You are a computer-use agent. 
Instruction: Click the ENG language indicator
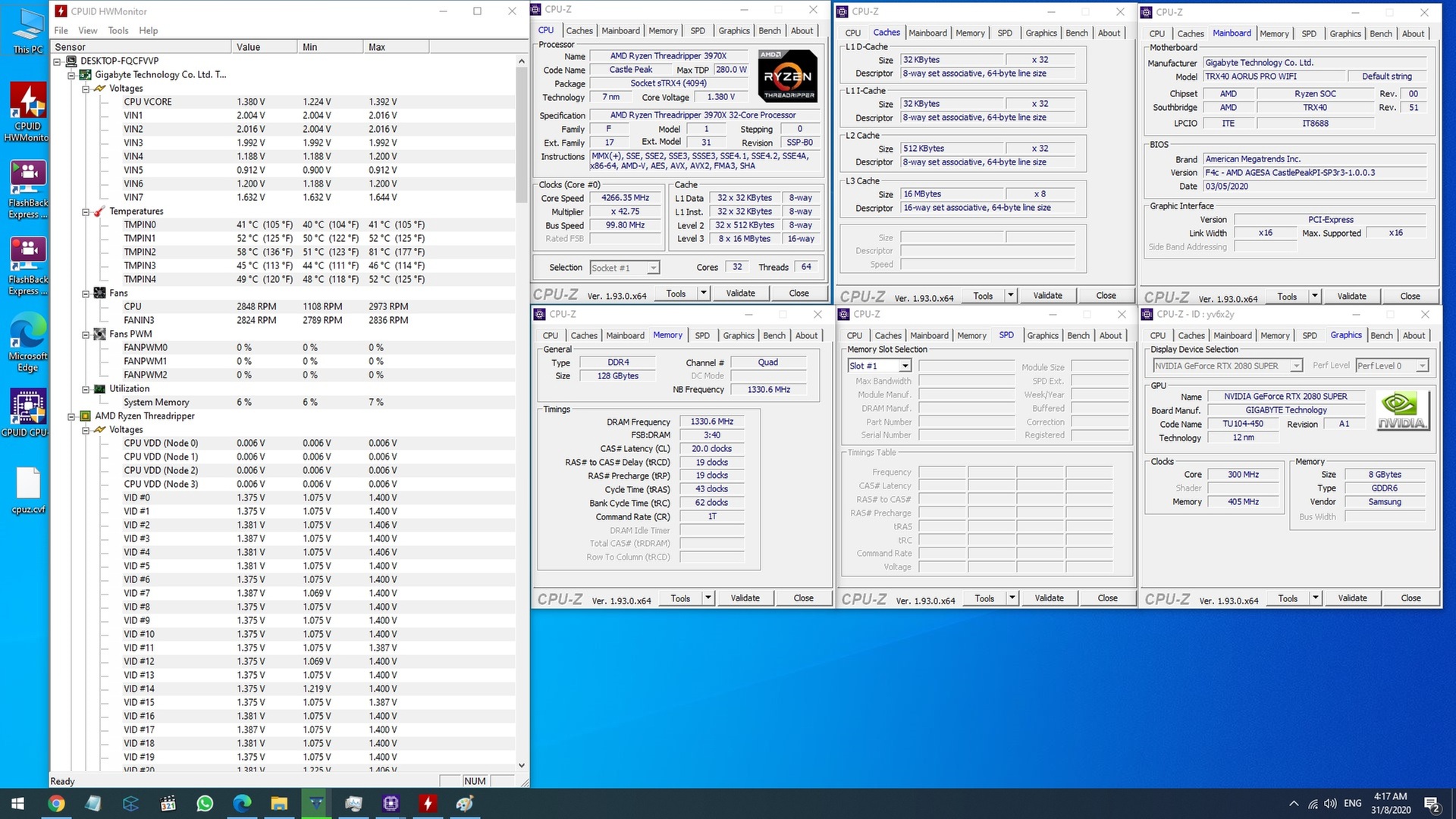pos(1353,804)
